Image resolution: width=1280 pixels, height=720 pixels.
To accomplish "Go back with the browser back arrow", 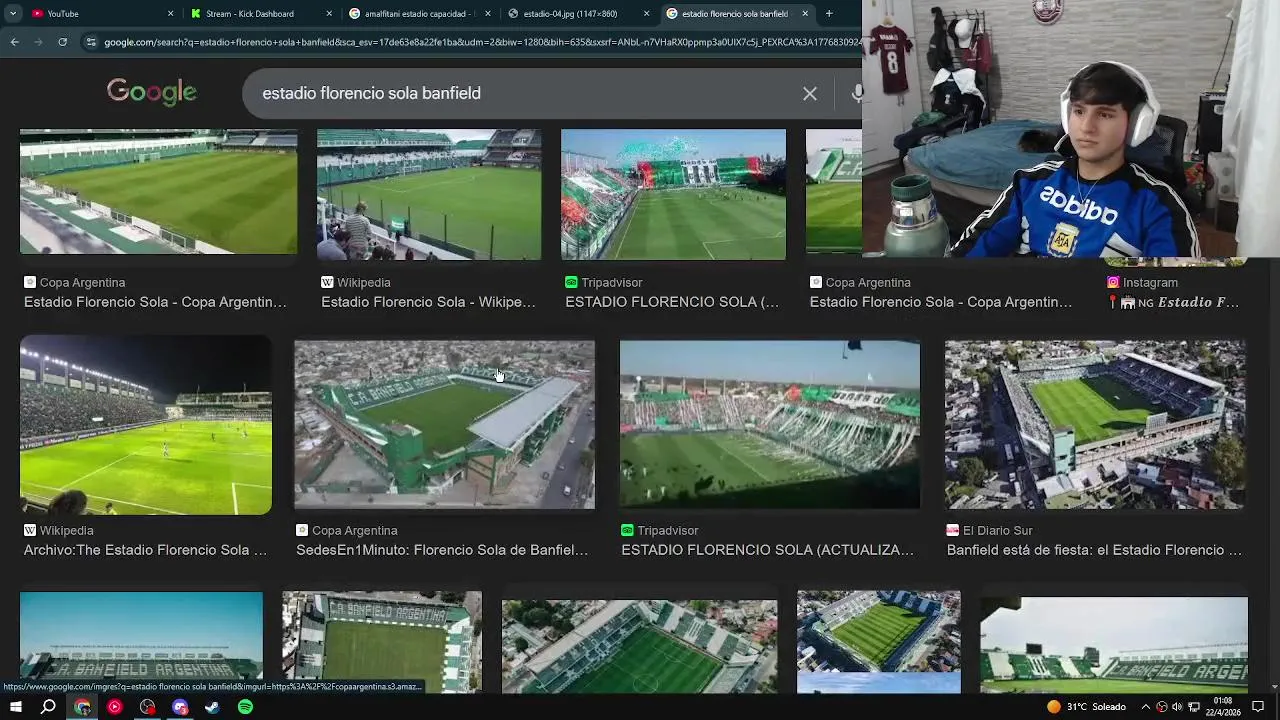I will coord(14,42).
